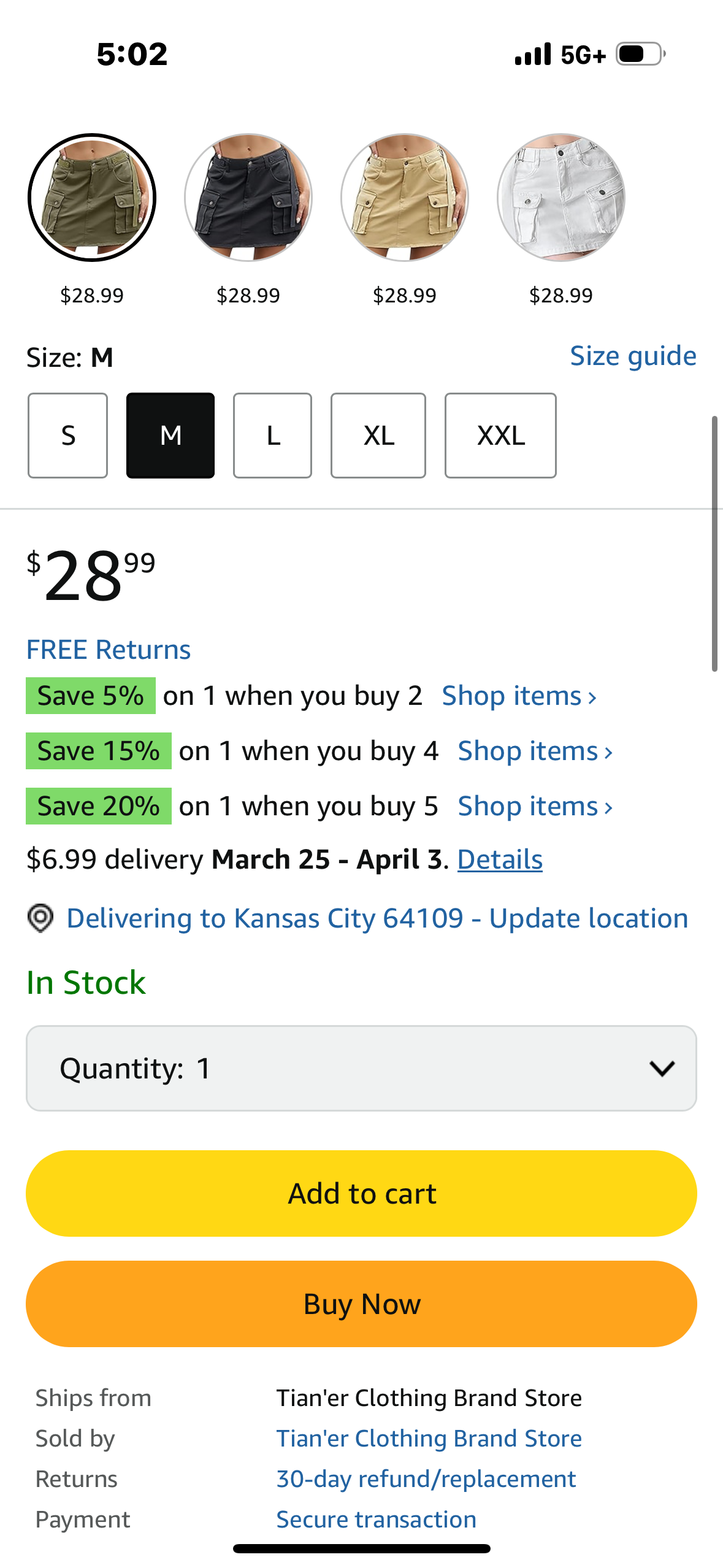Image resolution: width=723 pixels, height=1568 pixels.
Task: Tap the olive green skirt swatch
Action: 92,198
